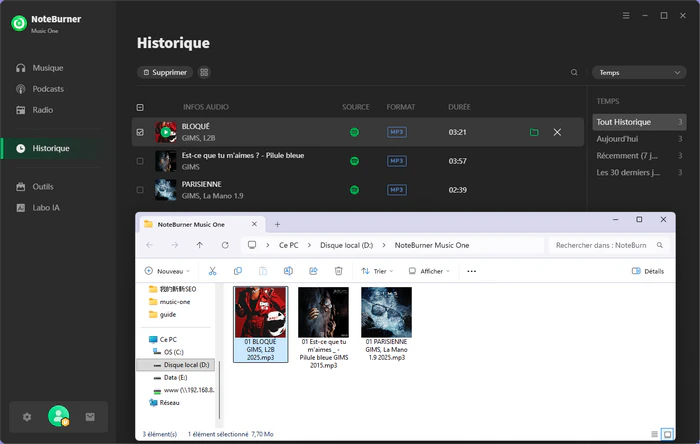Click the Cut scissors icon
This screenshot has width=700, height=444.
click(x=212, y=271)
